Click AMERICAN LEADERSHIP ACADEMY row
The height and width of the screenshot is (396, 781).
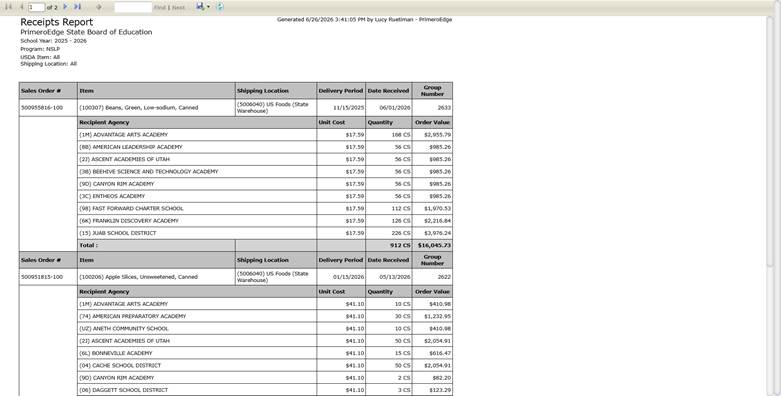pyautogui.click(x=265, y=147)
